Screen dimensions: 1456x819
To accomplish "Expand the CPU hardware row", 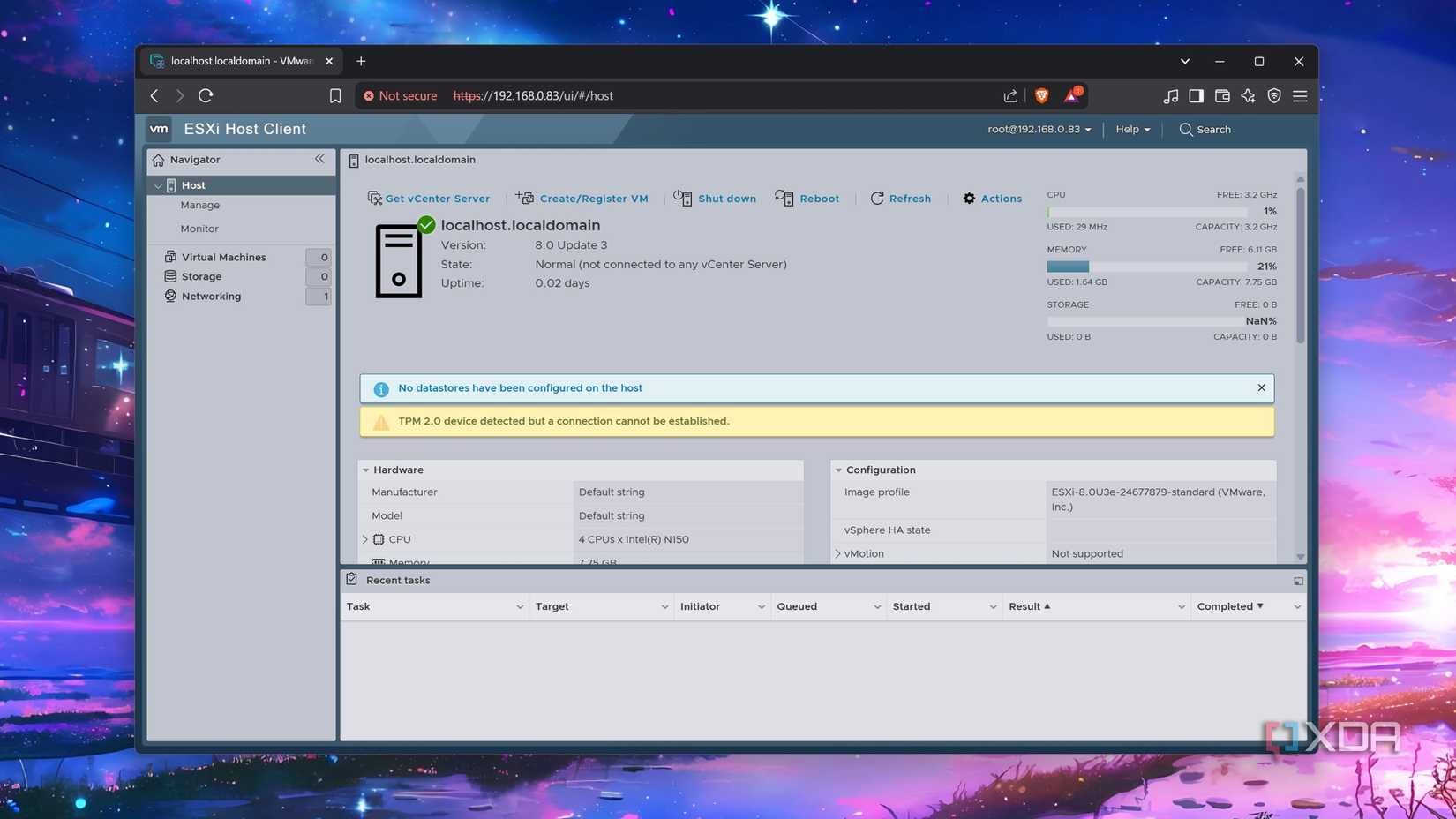I will click(x=365, y=539).
